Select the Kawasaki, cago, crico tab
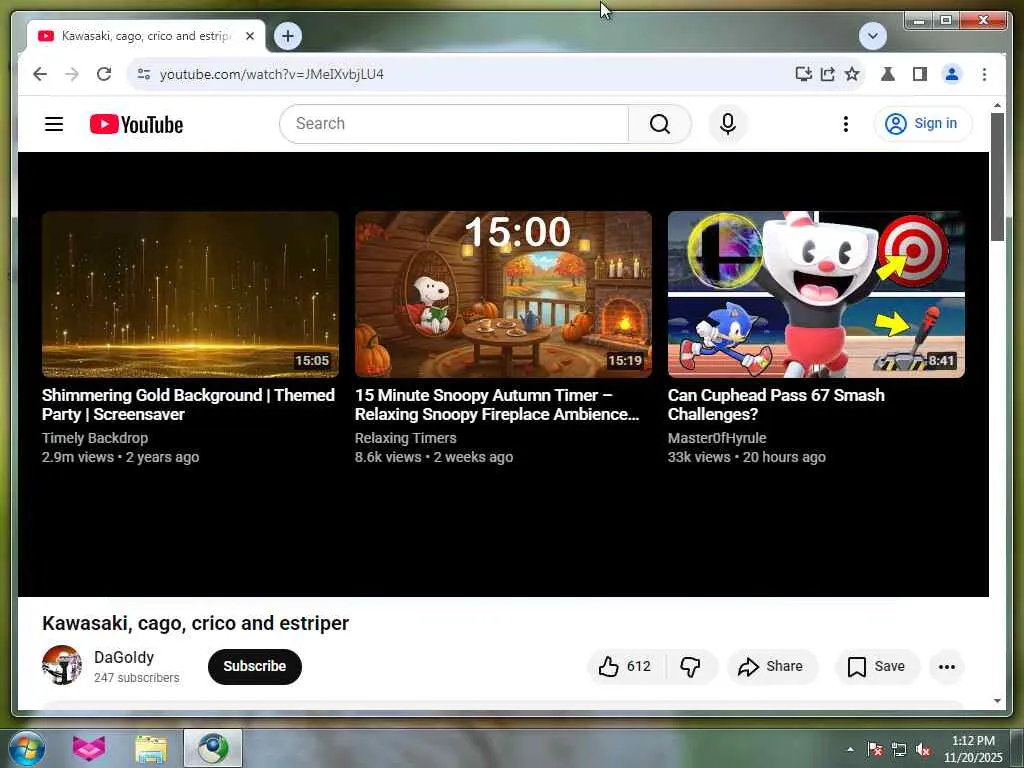Screen dimensions: 1024x768 (146, 36)
